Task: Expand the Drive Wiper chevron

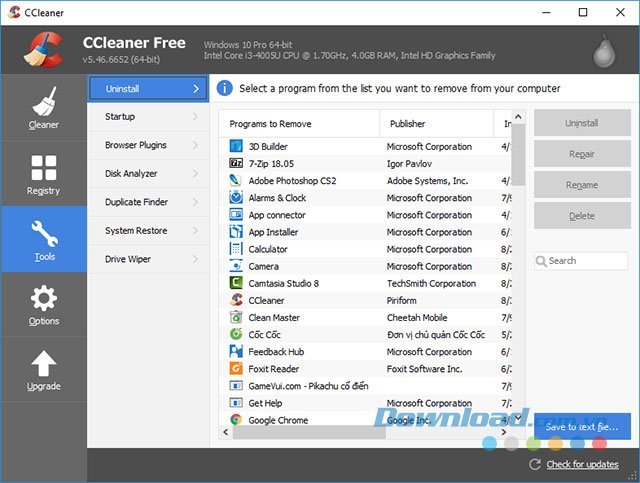Action: point(196,259)
